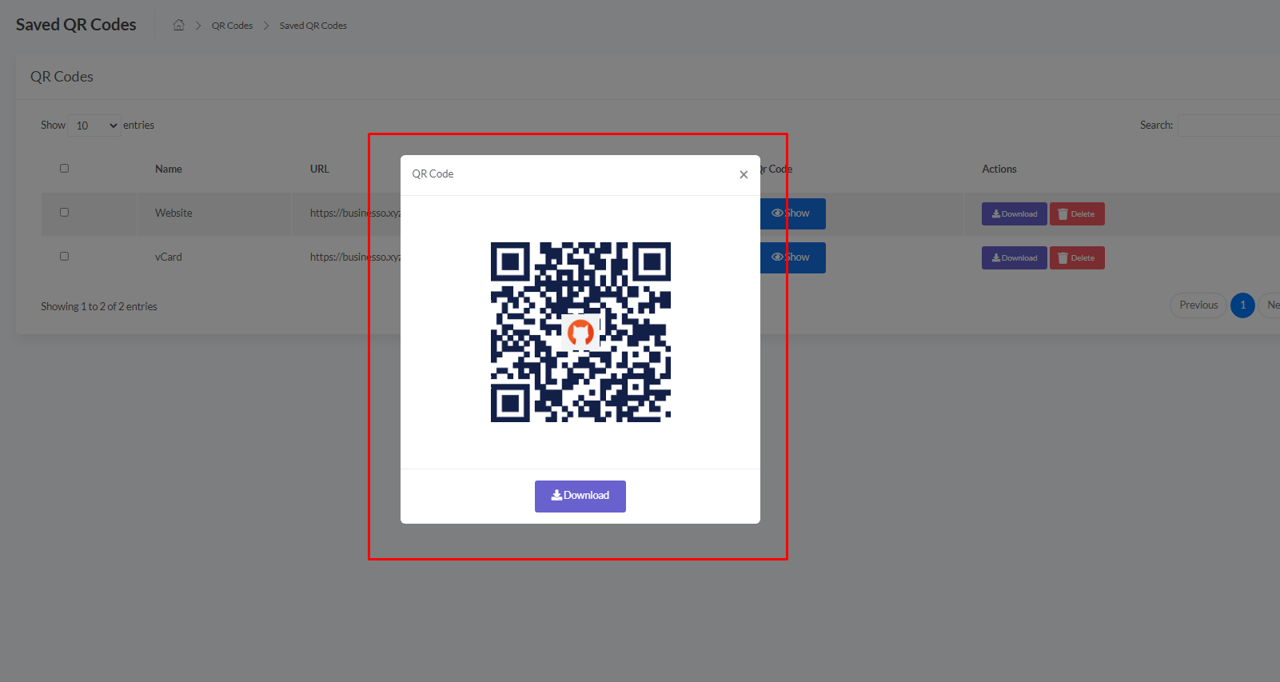Open the Saved QR Codes breadcrumb link

(313, 25)
